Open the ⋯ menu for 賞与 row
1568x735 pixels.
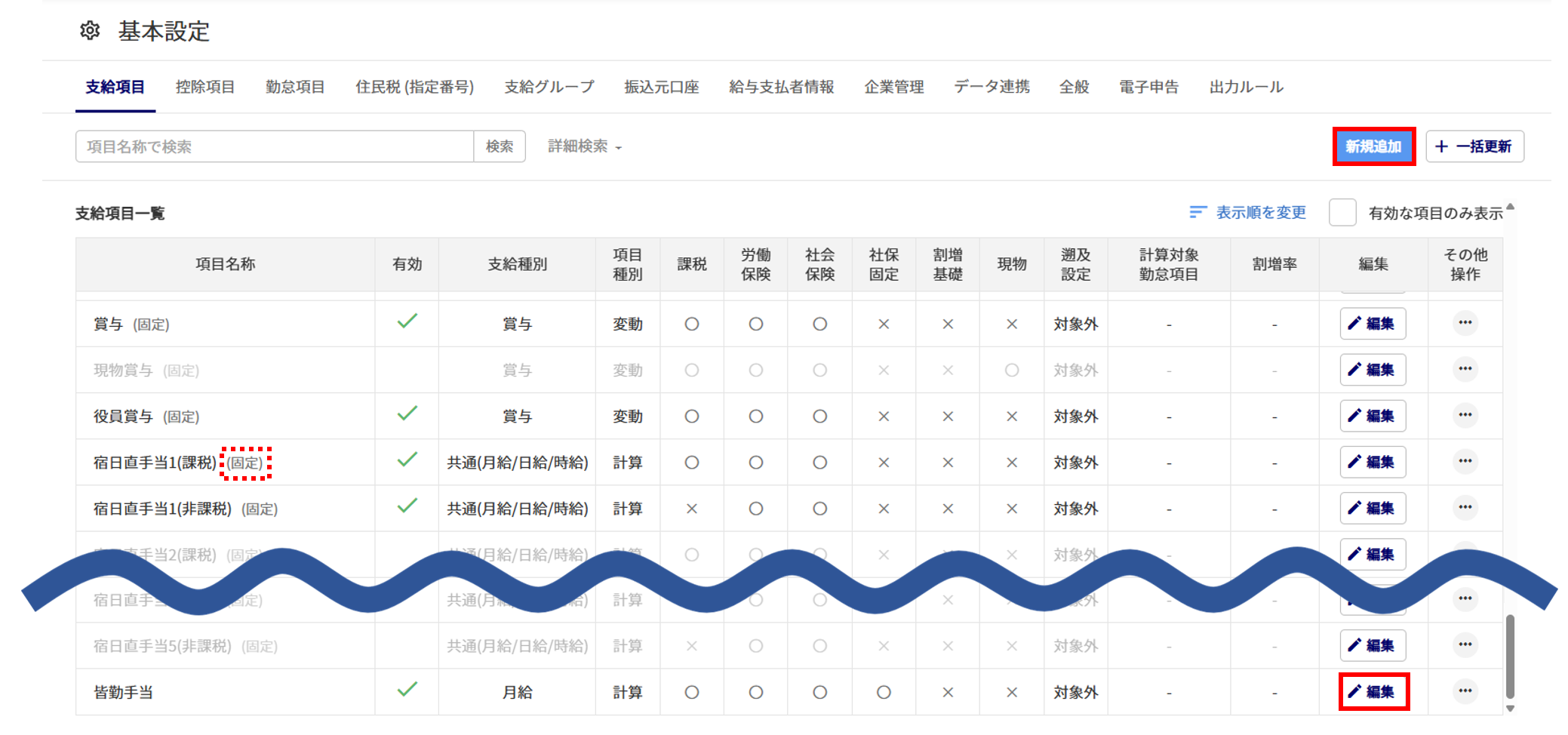coord(1465,323)
